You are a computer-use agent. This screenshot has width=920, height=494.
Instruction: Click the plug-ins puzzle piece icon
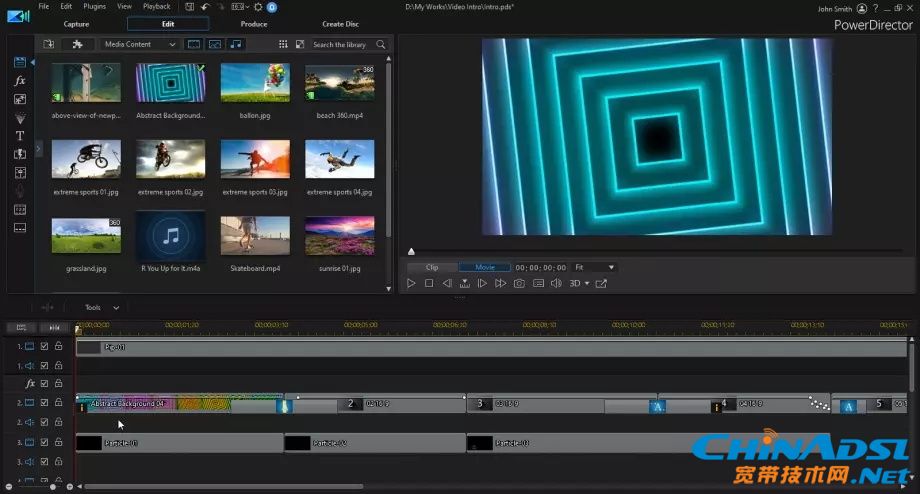point(78,45)
